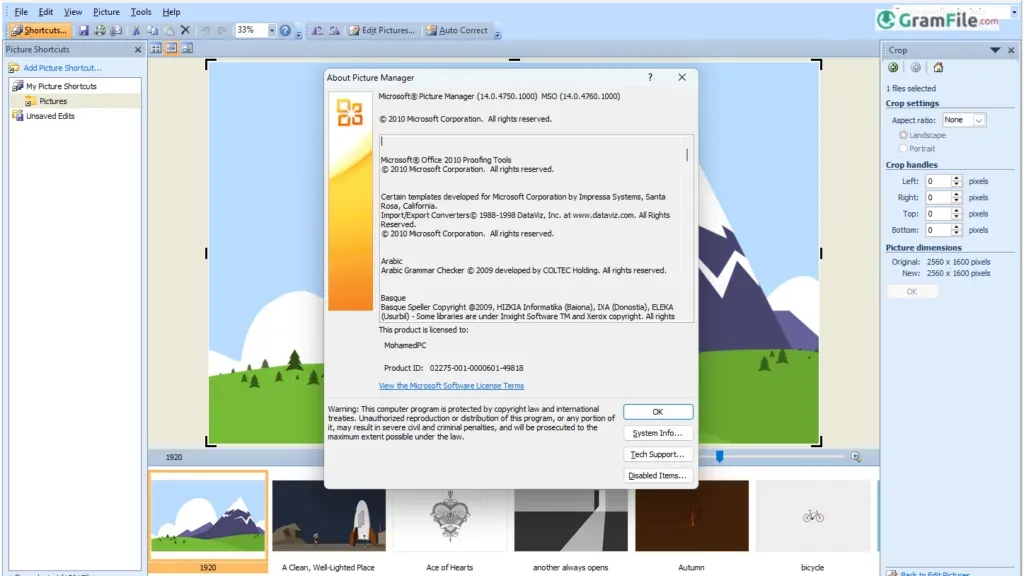Open Formatting toolbar options arrow after Auto Correct
Image resolution: width=1024 pixels, height=576 pixels.
coord(497,34)
